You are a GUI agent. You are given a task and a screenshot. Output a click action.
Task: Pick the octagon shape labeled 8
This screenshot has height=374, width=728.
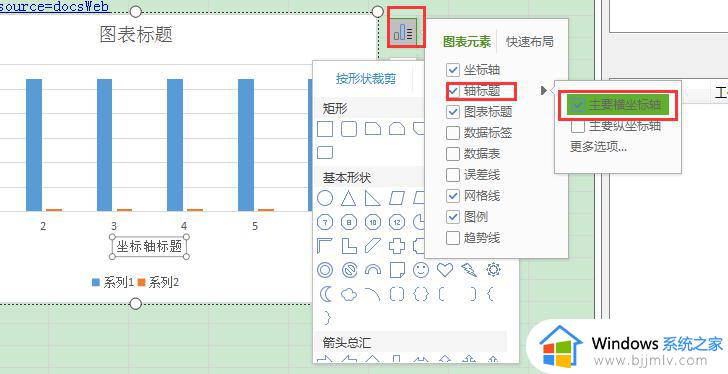349,222
